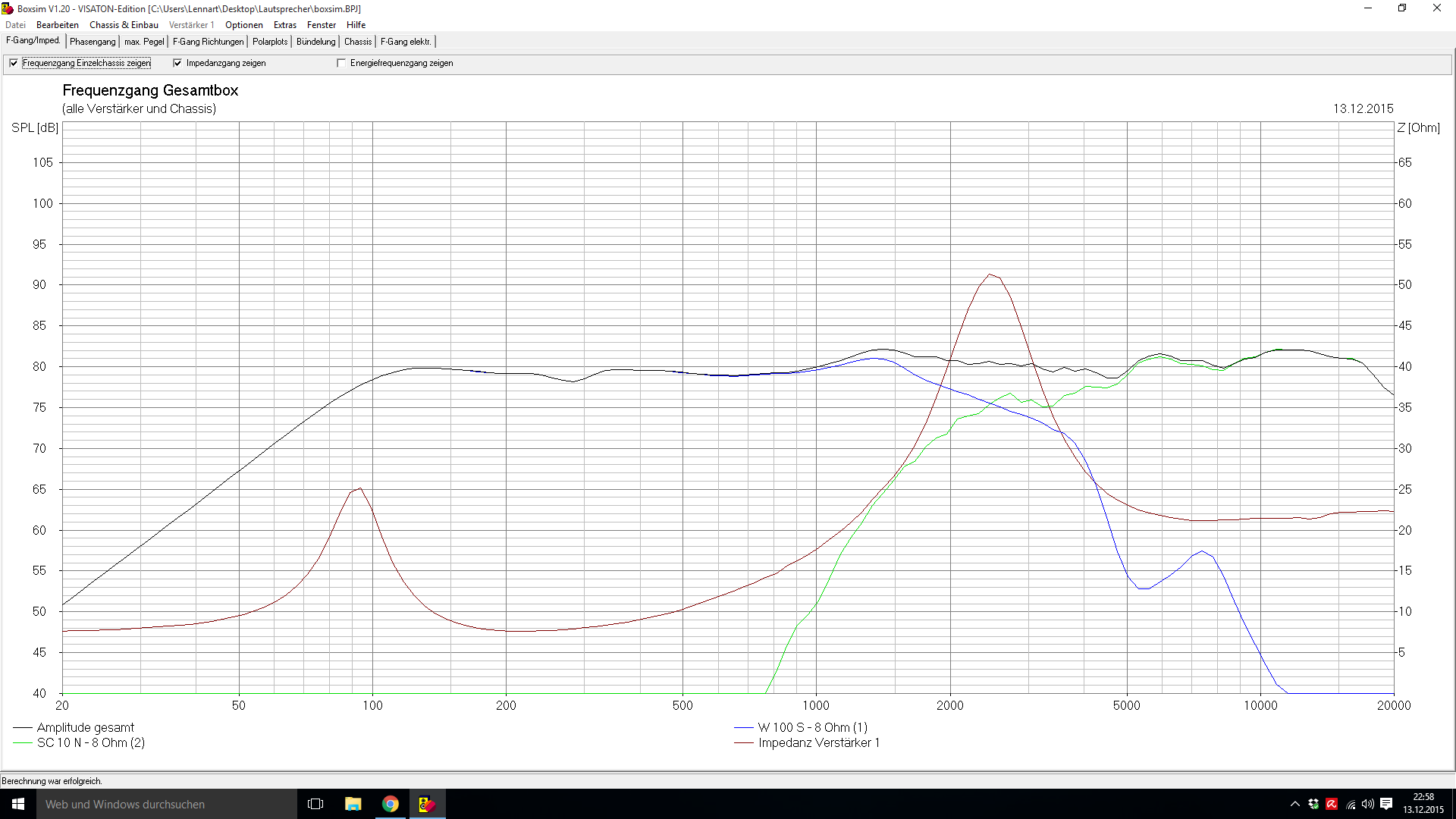The image size is (1456, 819).
Task: Open the F-Gang elektr. tab
Action: pyautogui.click(x=406, y=42)
